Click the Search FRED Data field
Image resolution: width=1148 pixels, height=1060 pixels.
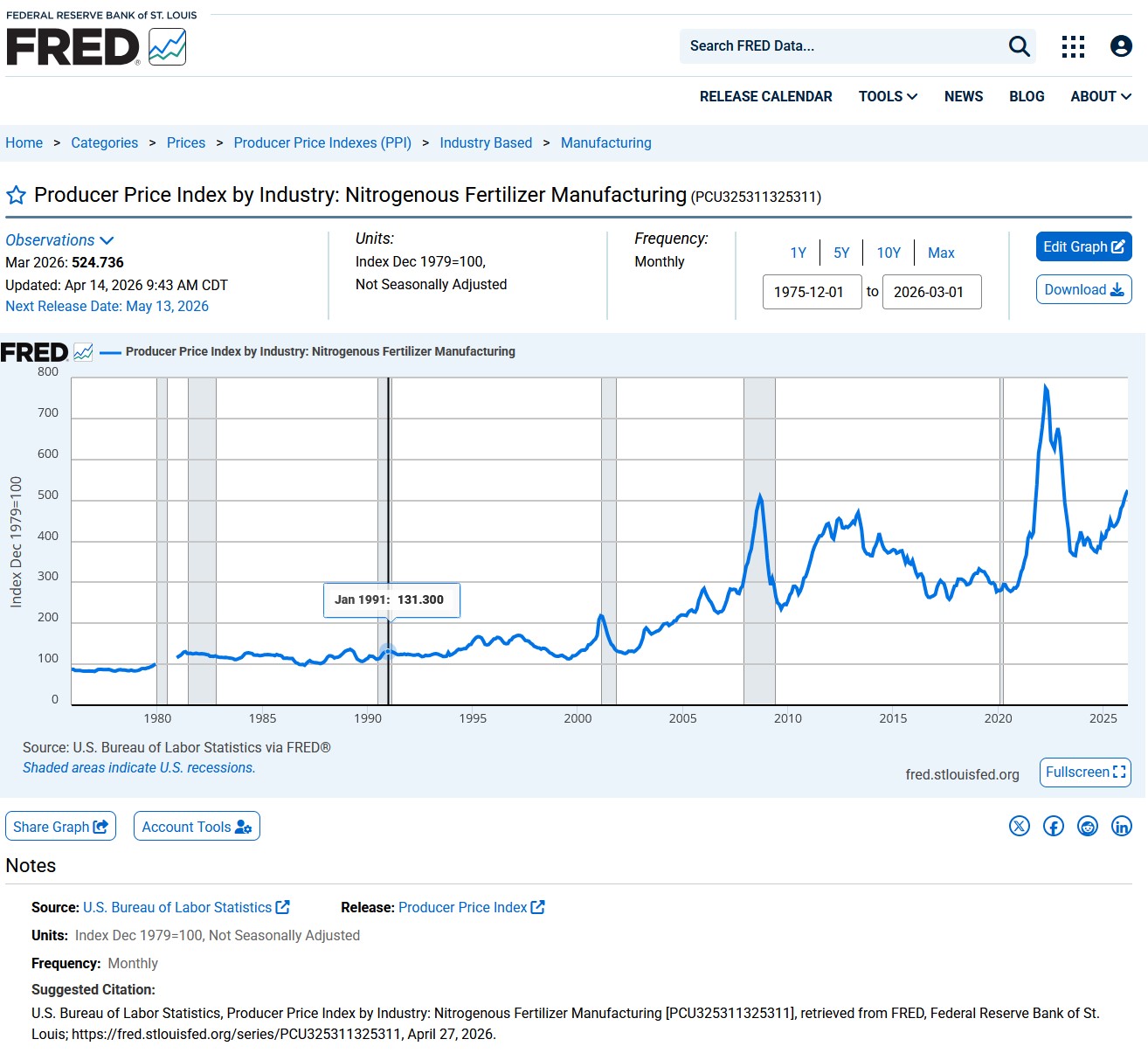click(x=843, y=46)
